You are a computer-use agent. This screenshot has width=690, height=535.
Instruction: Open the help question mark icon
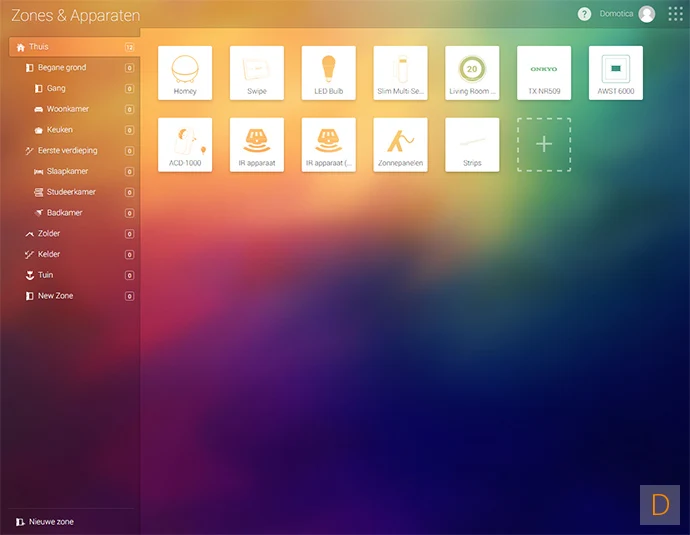pos(584,14)
